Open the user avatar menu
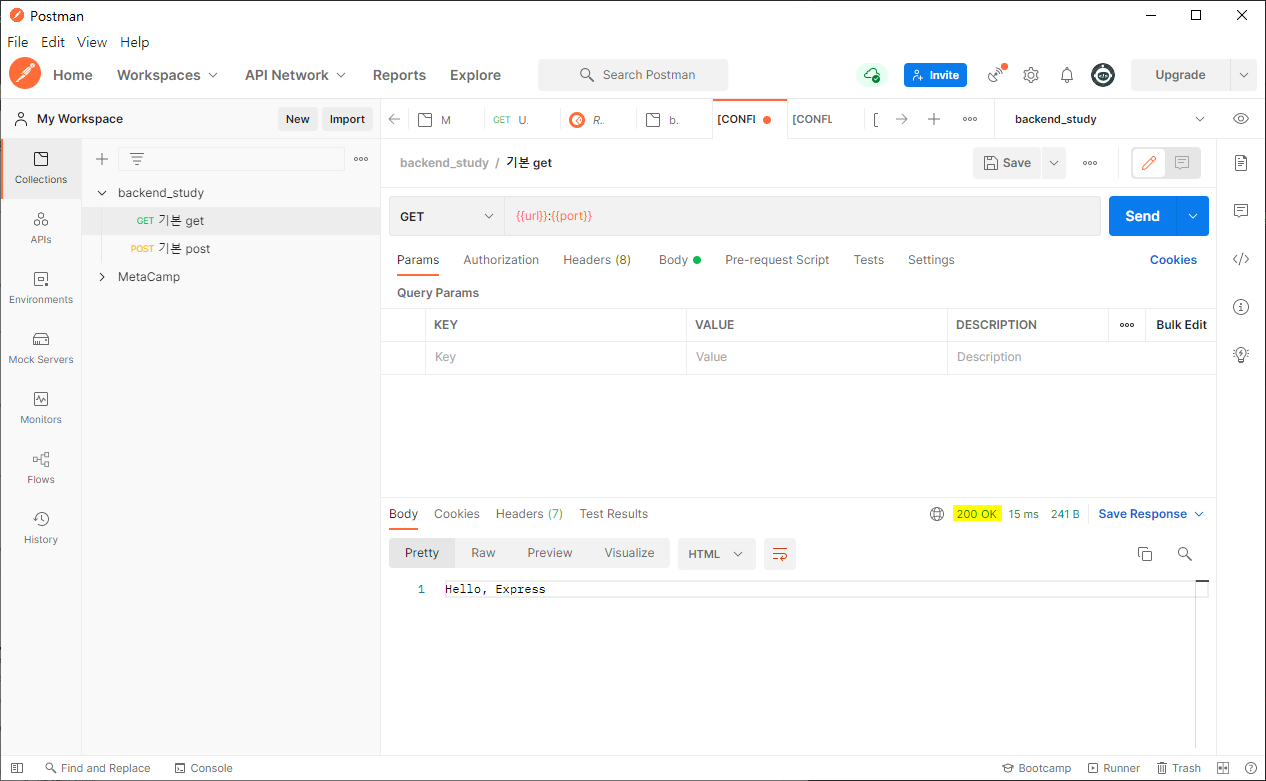Viewport: 1266px width, 781px height. pos(1103,75)
